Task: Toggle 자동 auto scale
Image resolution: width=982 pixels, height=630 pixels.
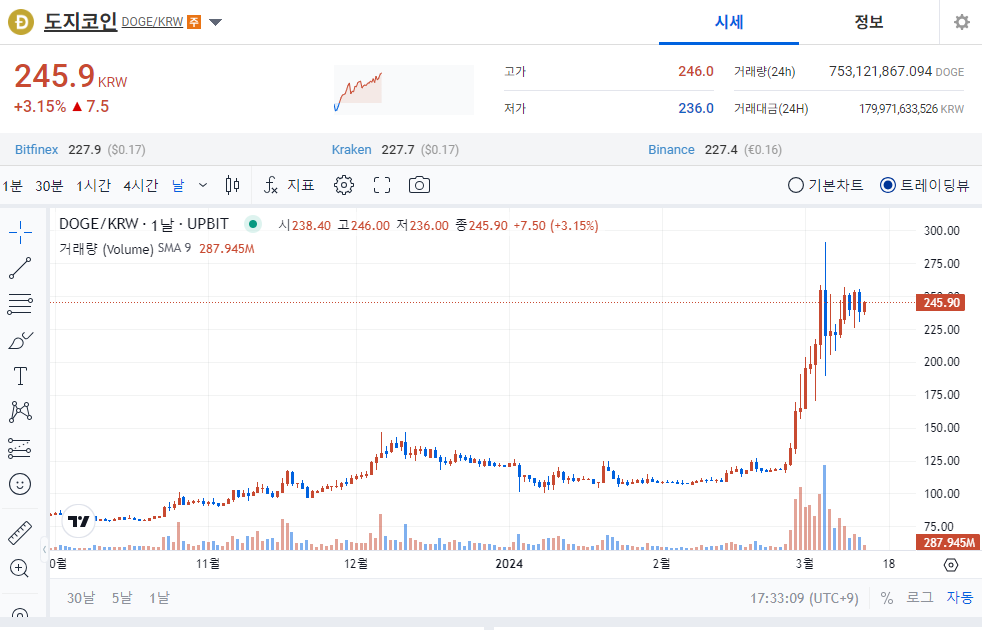Action: click(959, 597)
